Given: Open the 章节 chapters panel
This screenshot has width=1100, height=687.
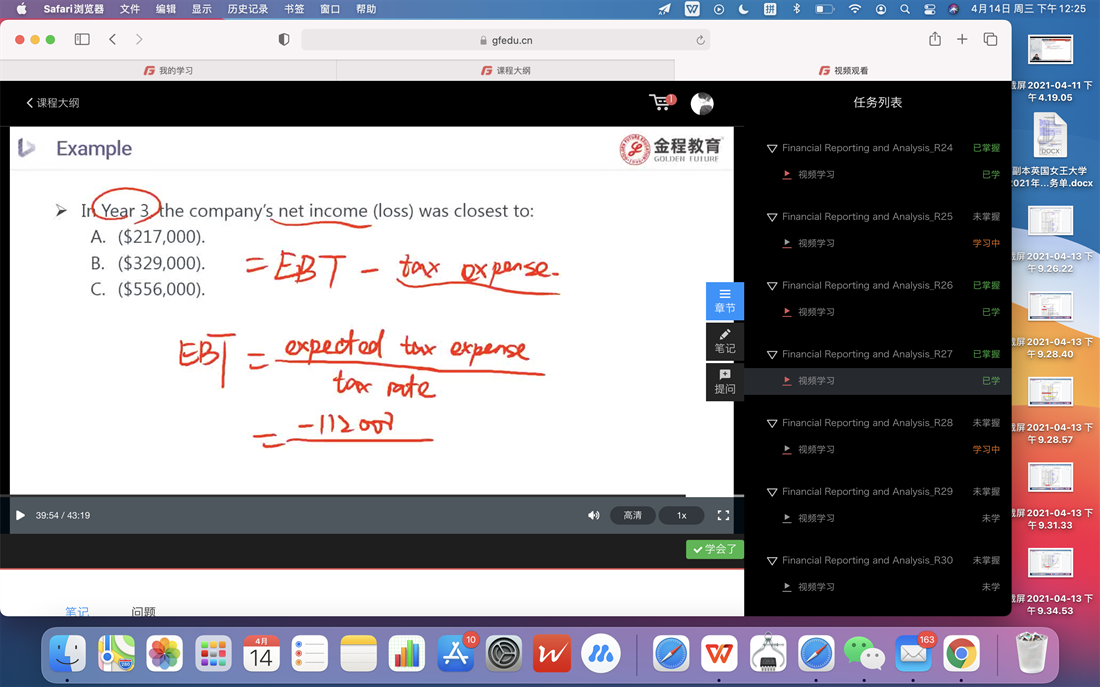Looking at the screenshot, I should 725,300.
